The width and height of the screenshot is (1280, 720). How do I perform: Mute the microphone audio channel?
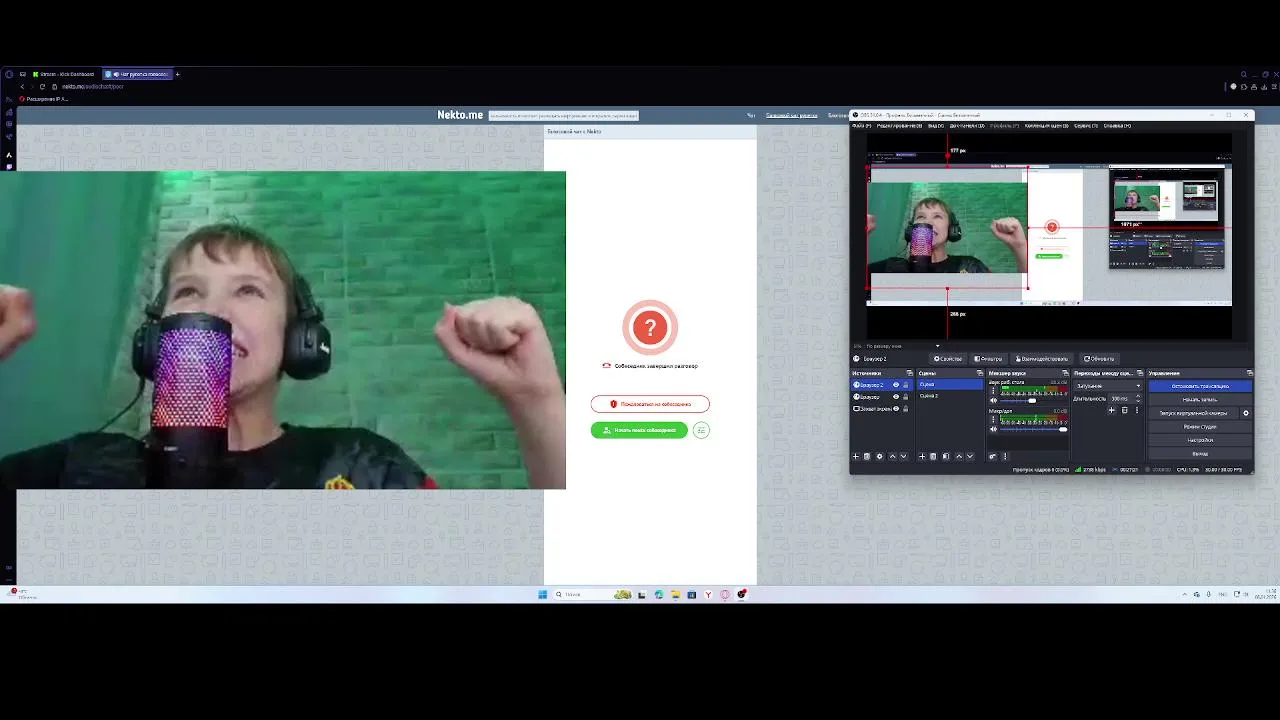click(x=993, y=429)
